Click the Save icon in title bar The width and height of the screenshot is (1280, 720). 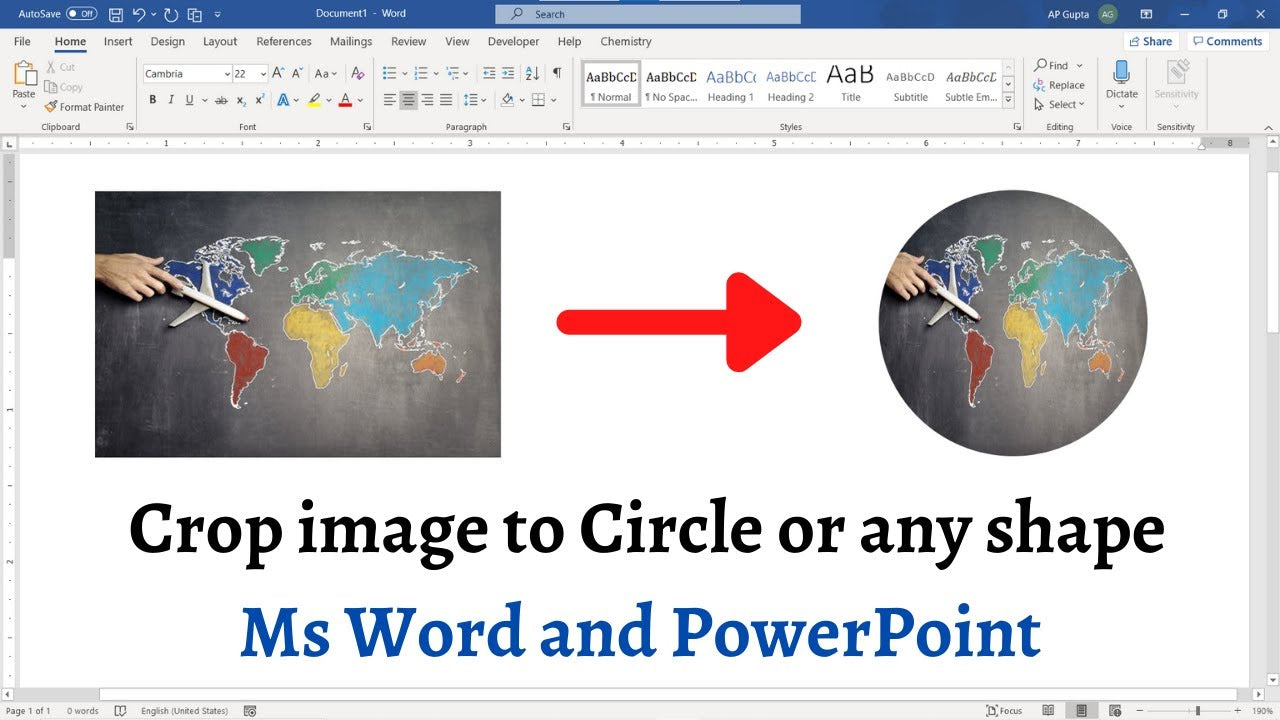[116, 14]
